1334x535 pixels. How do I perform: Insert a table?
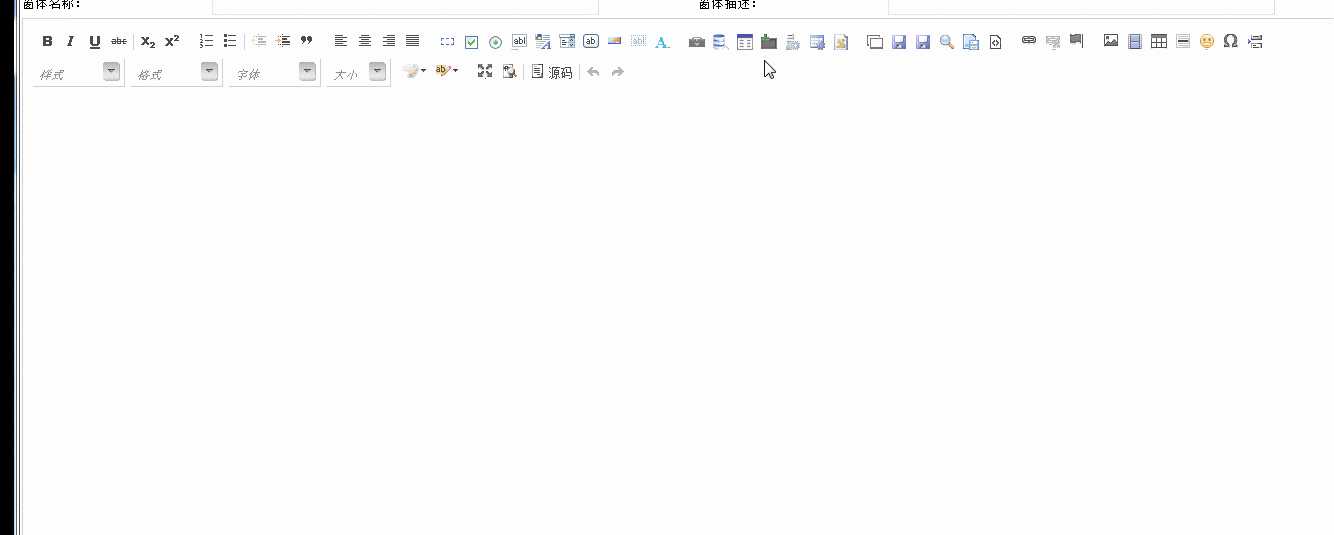click(x=1159, y=42)
